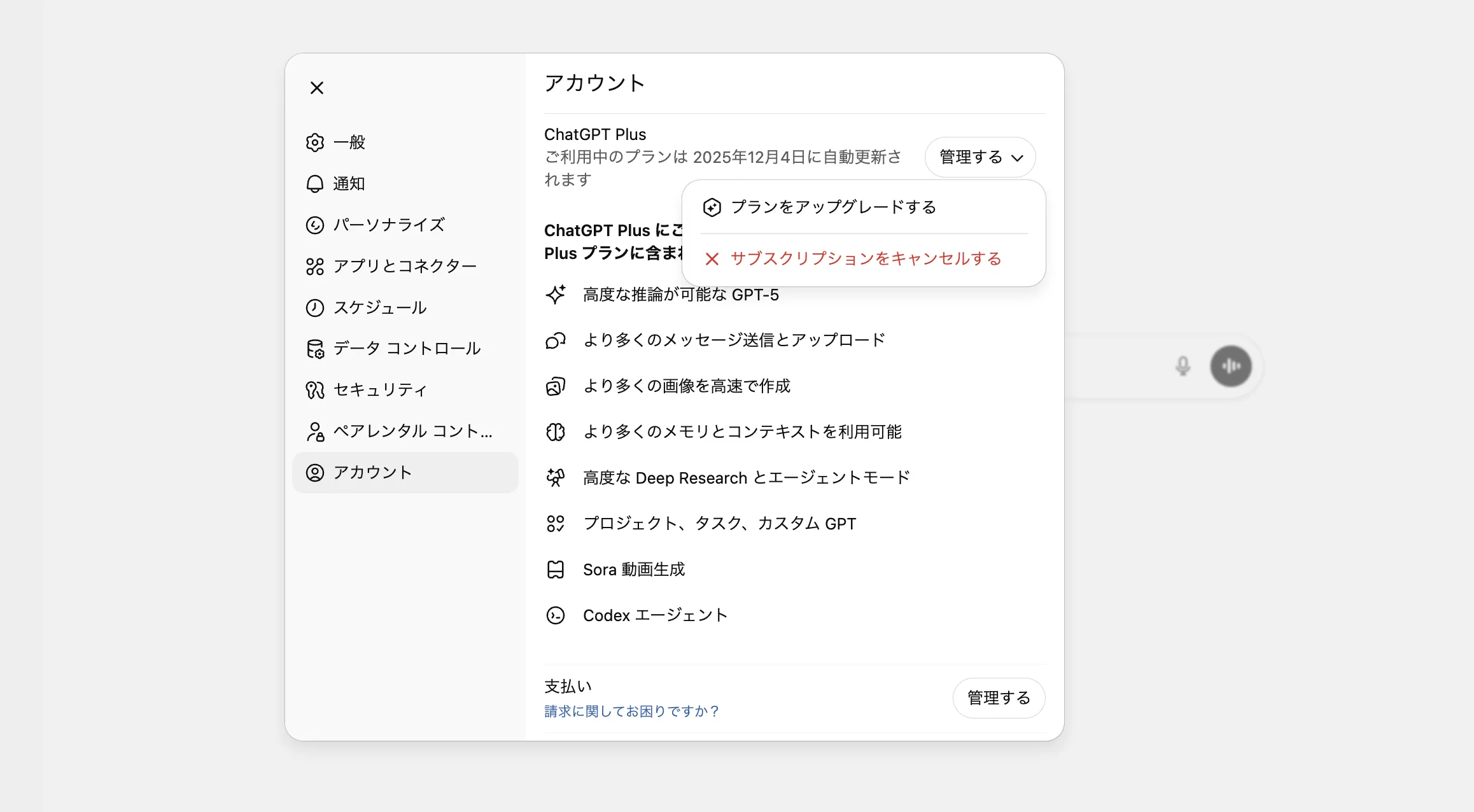Select プランをアップグレードする from the menu

tap(834, 207)
